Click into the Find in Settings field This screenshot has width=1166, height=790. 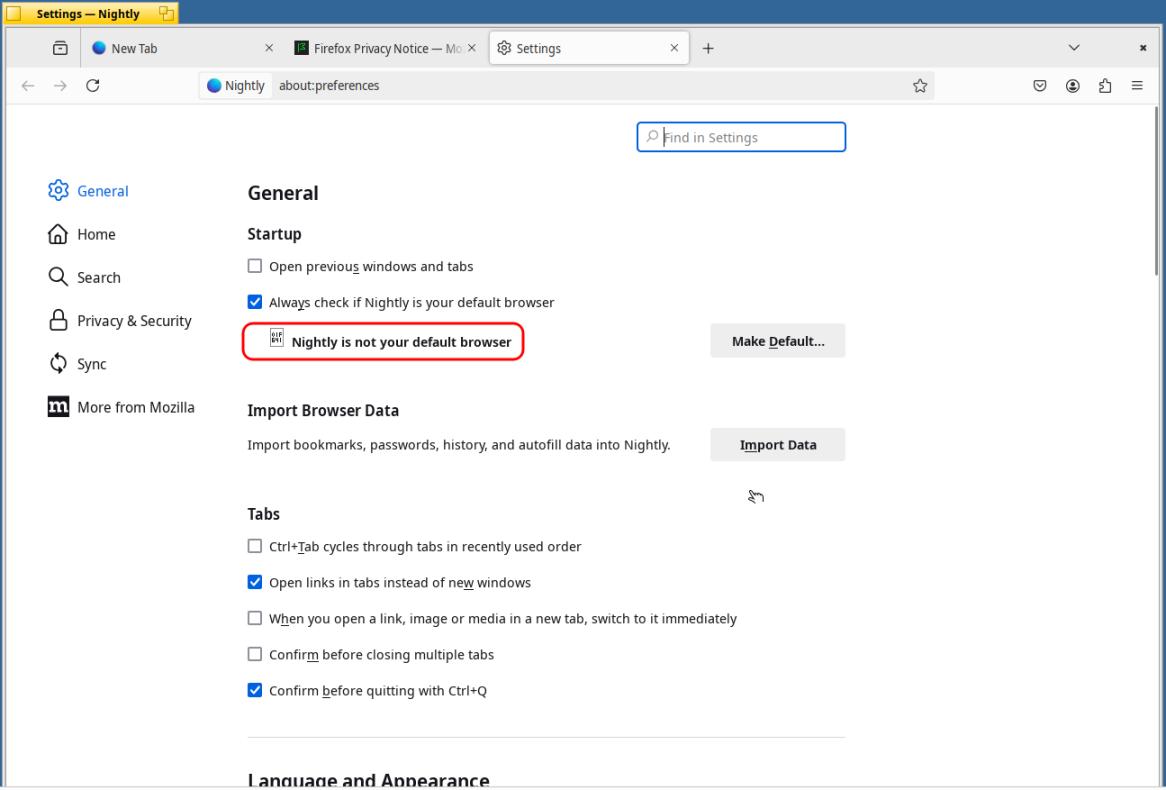click(741, 137)
